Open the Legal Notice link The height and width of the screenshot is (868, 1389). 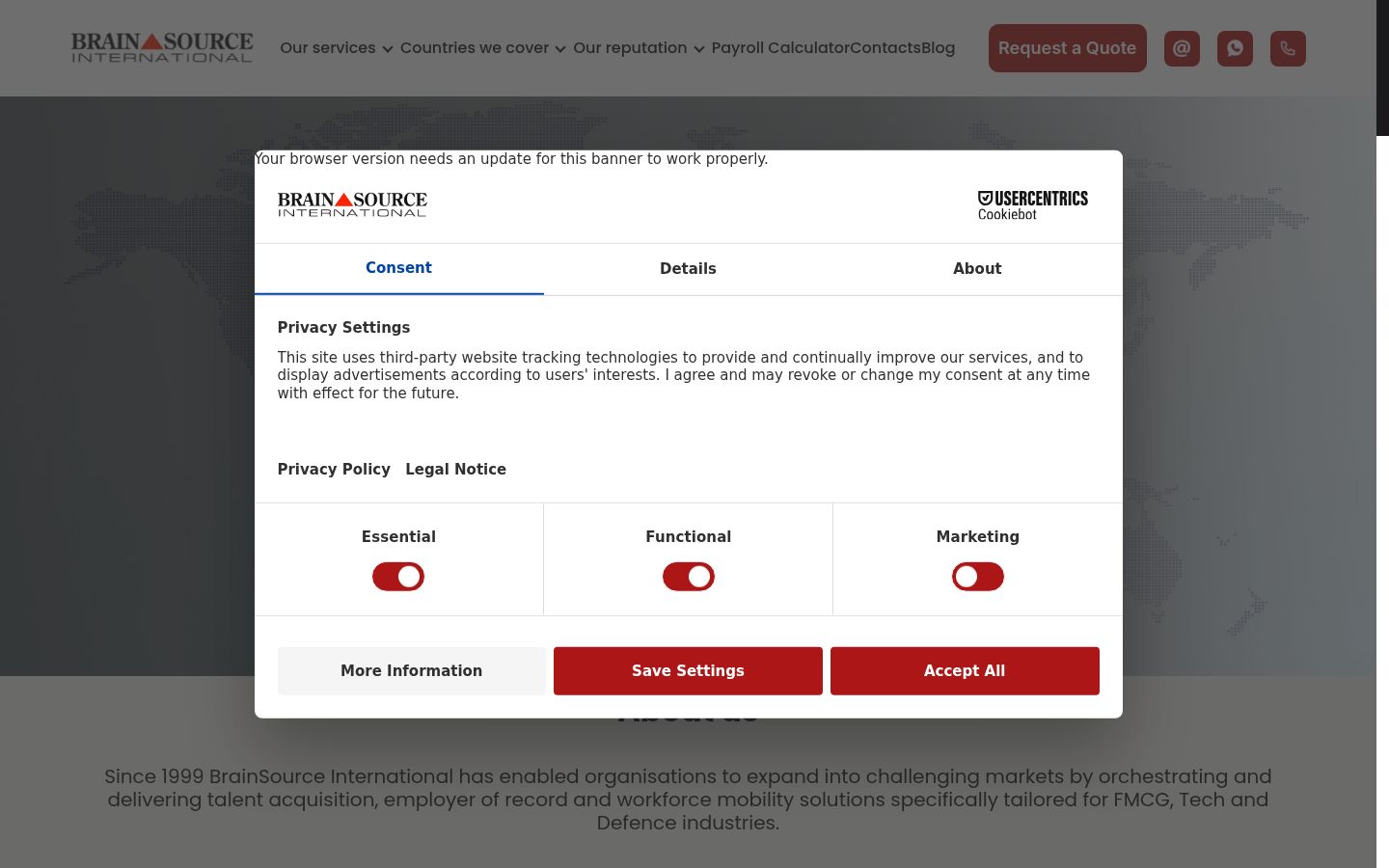[x=455, y=470]
